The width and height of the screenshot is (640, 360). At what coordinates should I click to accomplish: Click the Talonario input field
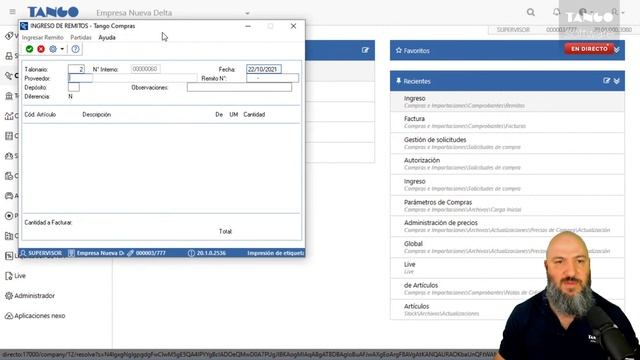[x=76, y=69]
